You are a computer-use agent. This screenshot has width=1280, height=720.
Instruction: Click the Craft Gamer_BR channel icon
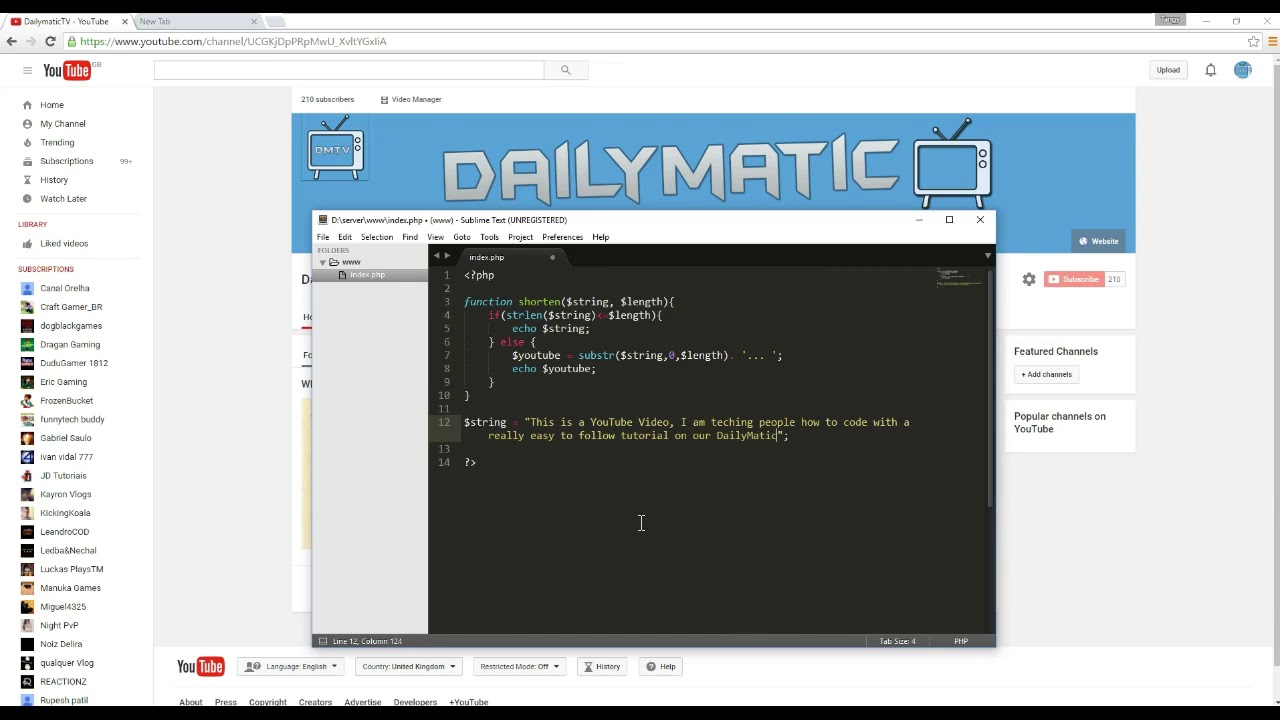(x=27, y=307)
